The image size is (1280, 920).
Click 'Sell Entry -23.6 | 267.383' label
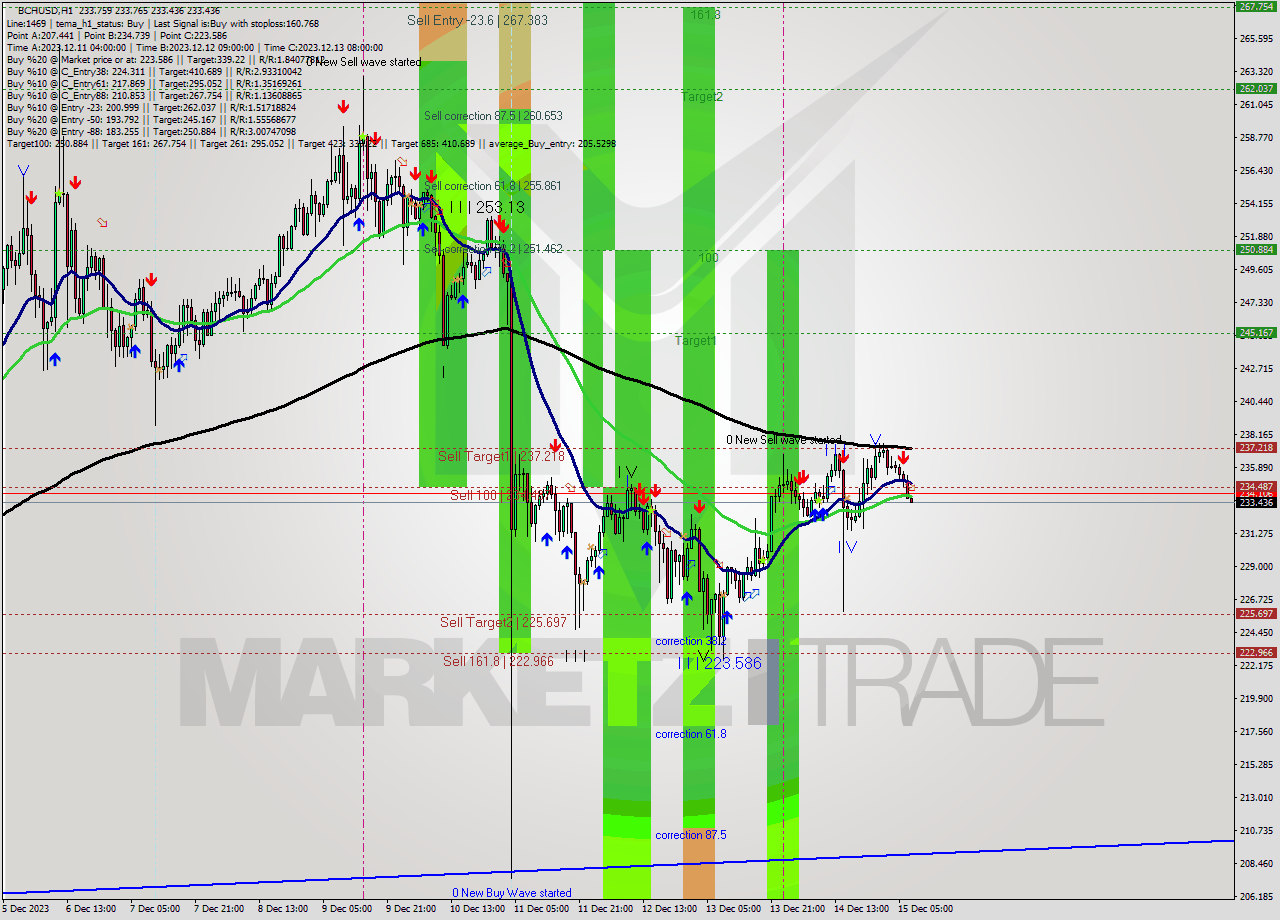pyautogui.click(x=477, y=19)
